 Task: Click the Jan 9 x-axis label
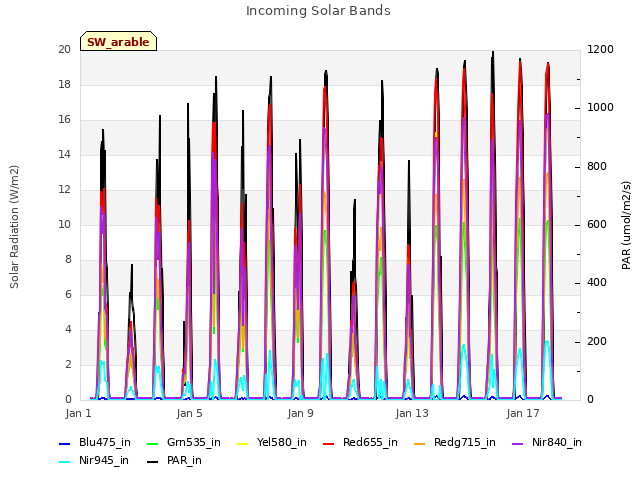[300, 413]
